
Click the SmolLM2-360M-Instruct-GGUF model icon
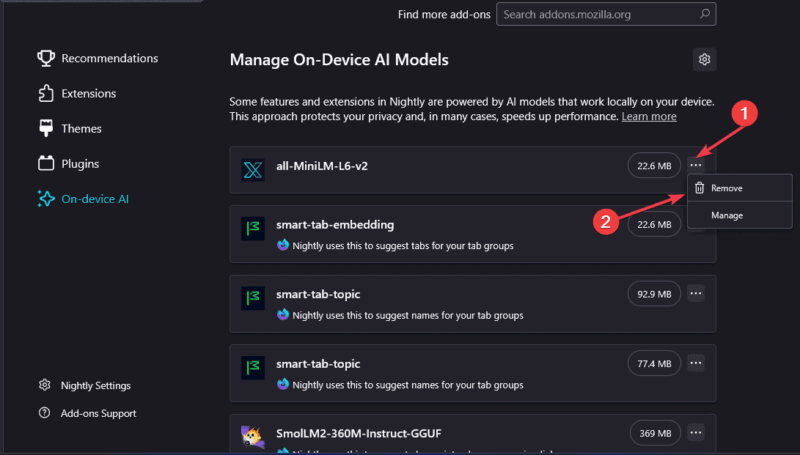(x=253, y=437)
